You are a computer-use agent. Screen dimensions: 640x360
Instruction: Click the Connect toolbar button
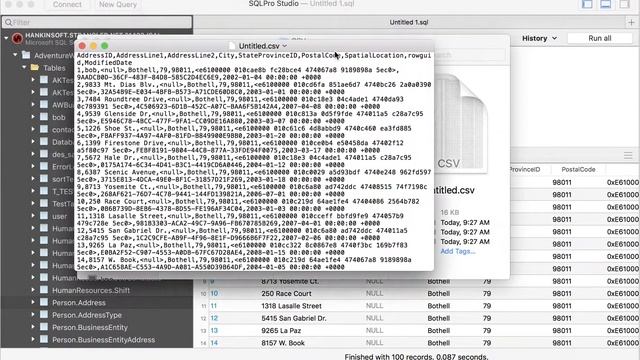pyautogui.click(x=67, y=4)
